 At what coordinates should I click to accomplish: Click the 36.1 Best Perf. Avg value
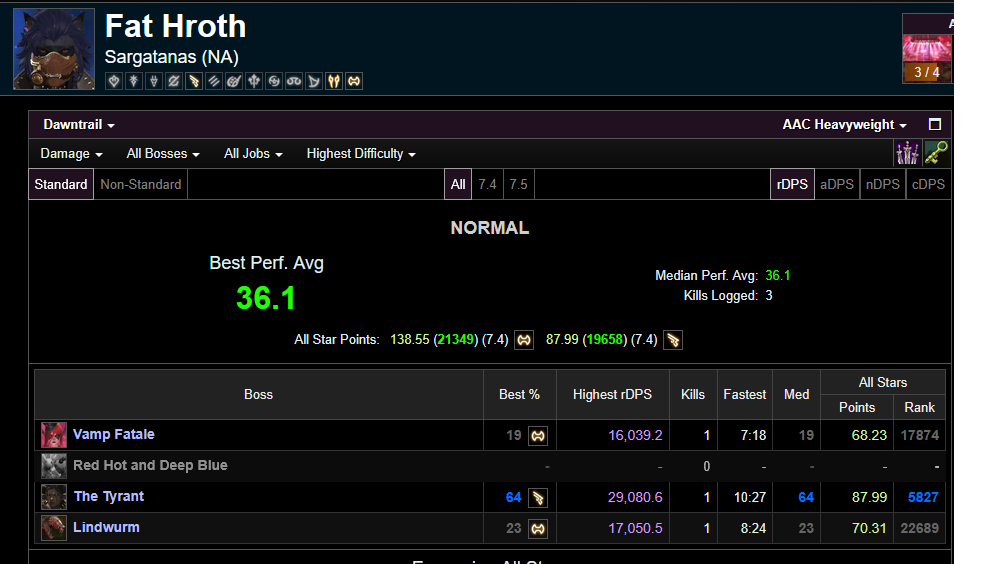point(266,298)
